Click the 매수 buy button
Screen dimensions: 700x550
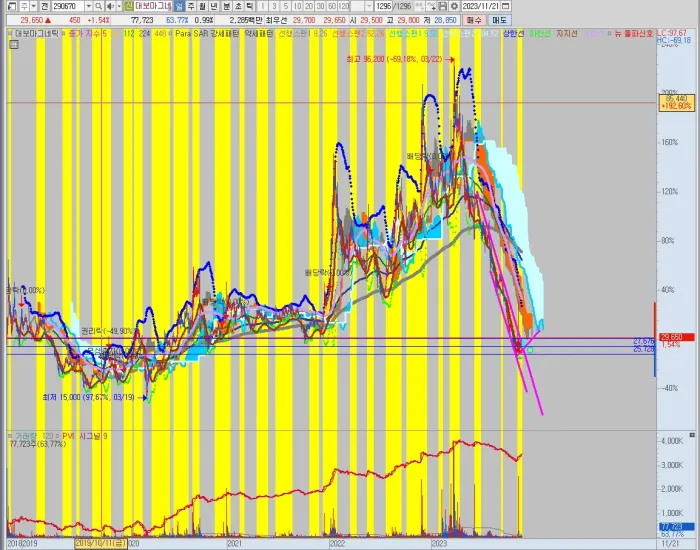(474, 20)
